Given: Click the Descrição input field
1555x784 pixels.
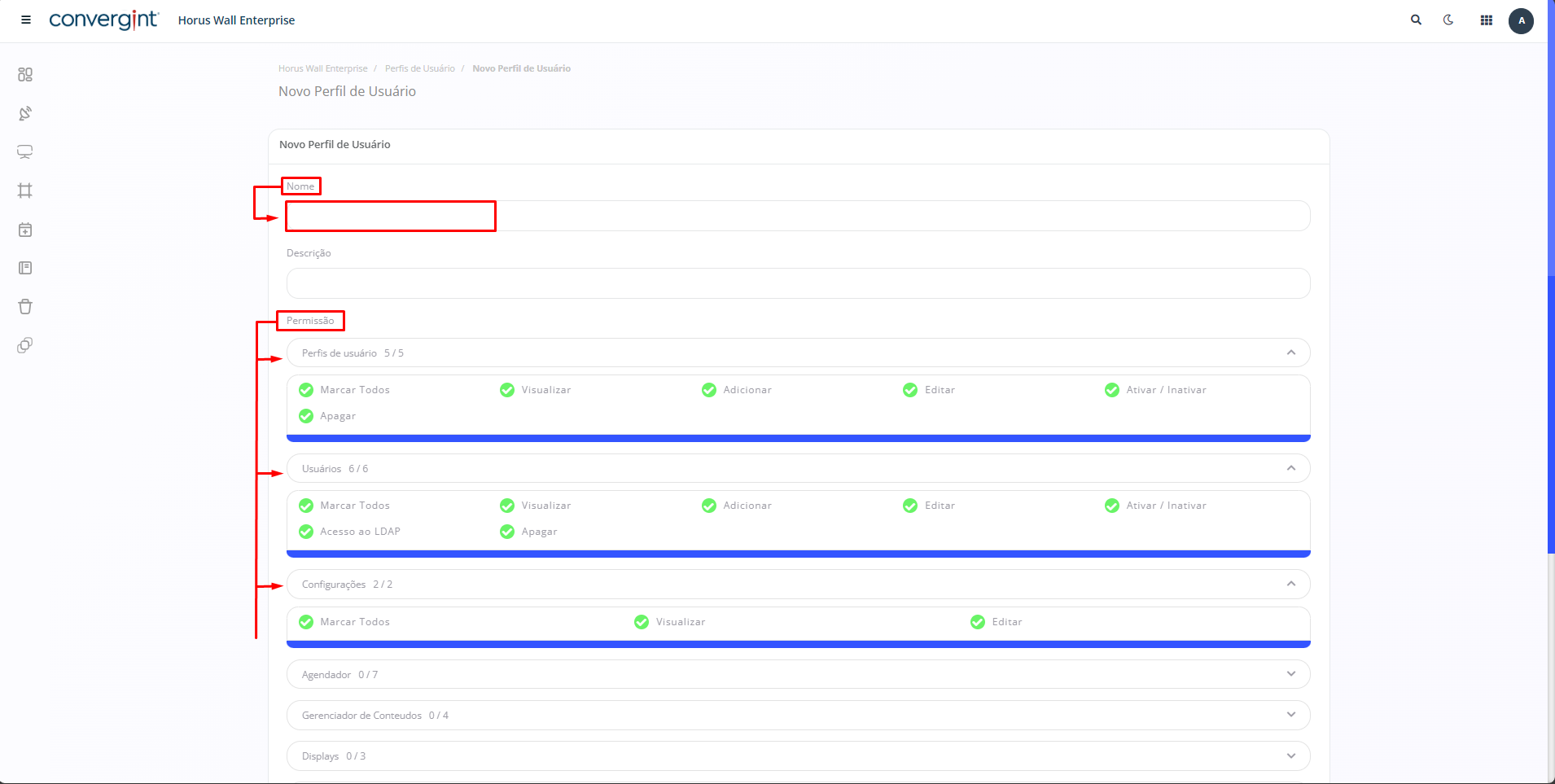Looking at the screenshot, I should pos(798,283).
